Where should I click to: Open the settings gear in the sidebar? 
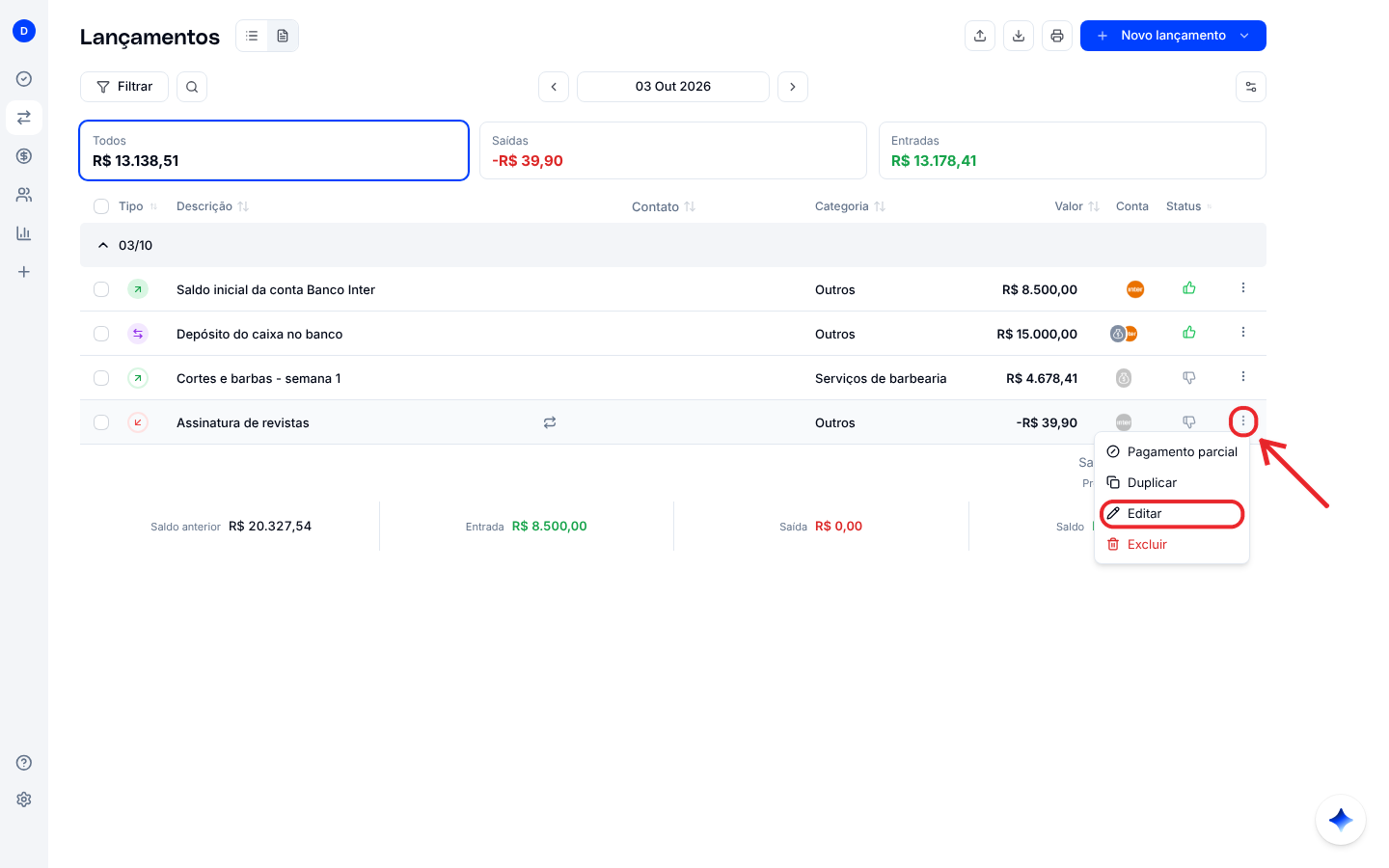click(x=24, y=800)
